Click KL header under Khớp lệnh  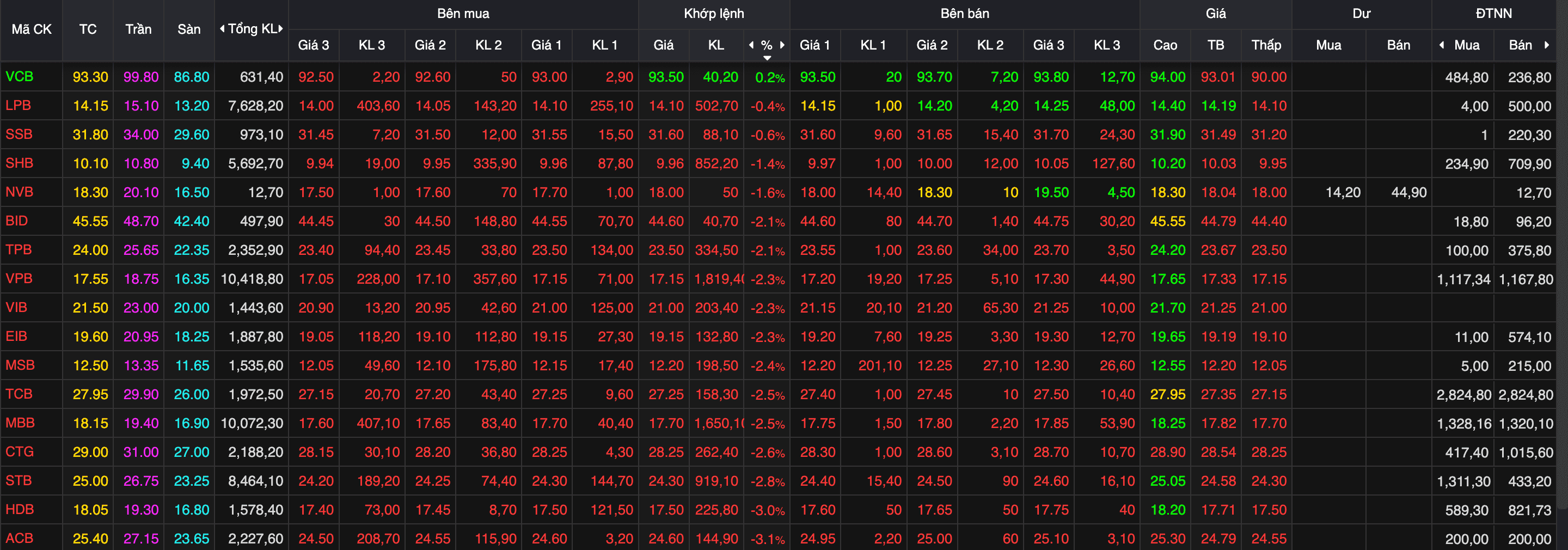716,45
